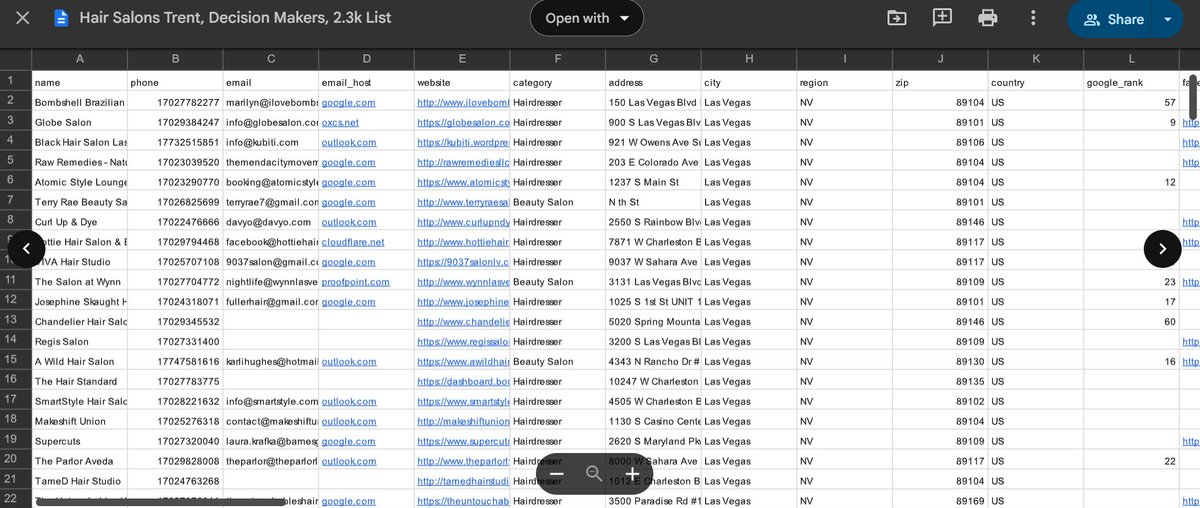The width and height of the screenshot is (1200, 508).
Task: Open the three-dot more actions menu
Action: [1034, 18]
